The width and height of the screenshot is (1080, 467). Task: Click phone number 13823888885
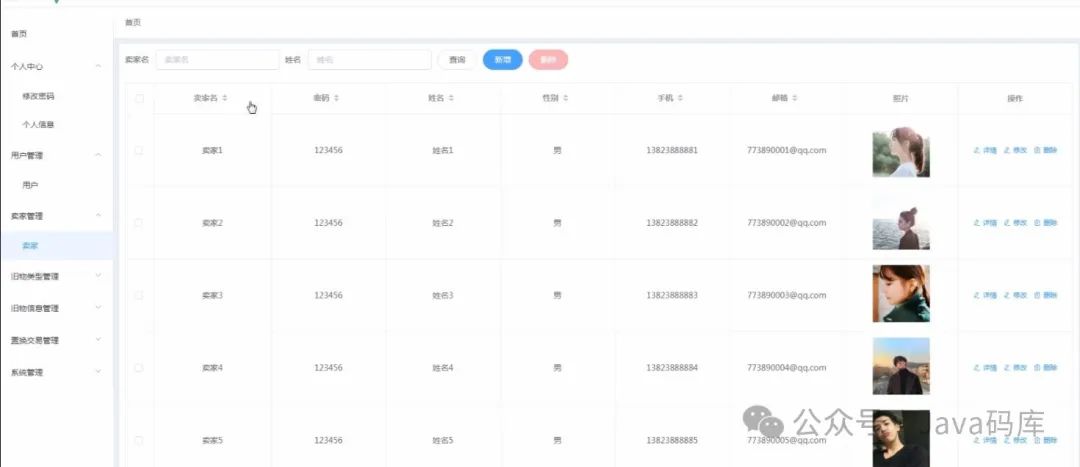tap(672, 440)
